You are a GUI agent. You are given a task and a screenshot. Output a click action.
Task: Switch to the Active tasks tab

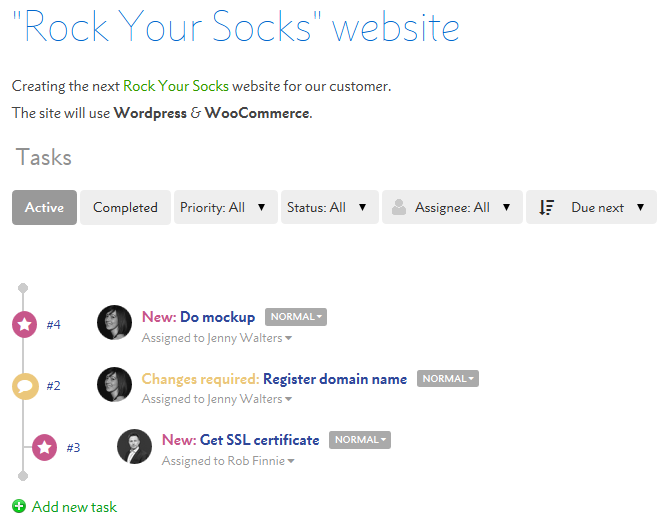45,208
